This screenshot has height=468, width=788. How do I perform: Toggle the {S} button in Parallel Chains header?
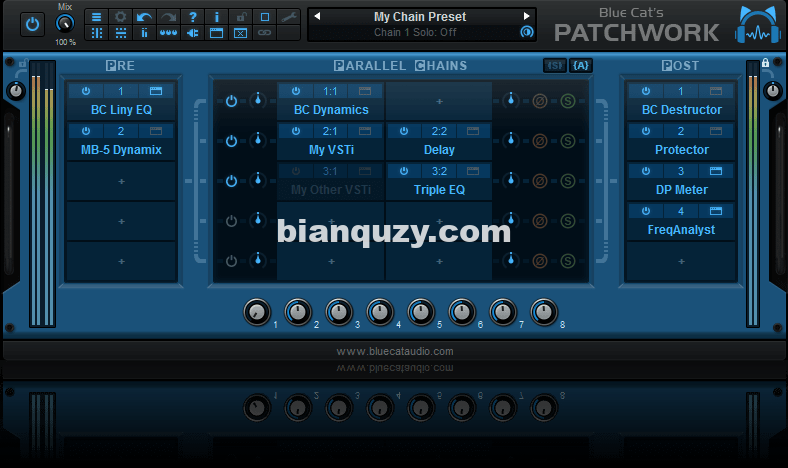tap(555, 65)
